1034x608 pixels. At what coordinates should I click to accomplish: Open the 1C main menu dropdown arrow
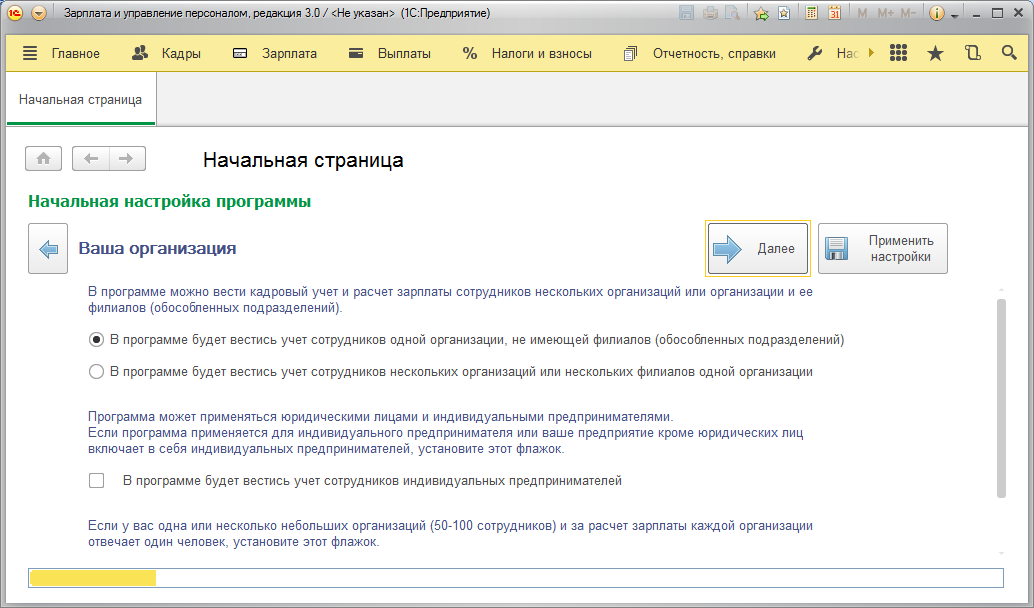39,14
